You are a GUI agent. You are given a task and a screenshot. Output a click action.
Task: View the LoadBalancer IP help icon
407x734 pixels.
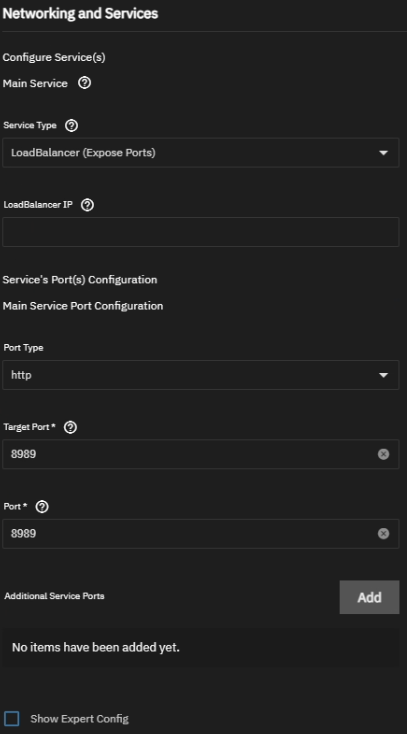click(x=87, y=205)
